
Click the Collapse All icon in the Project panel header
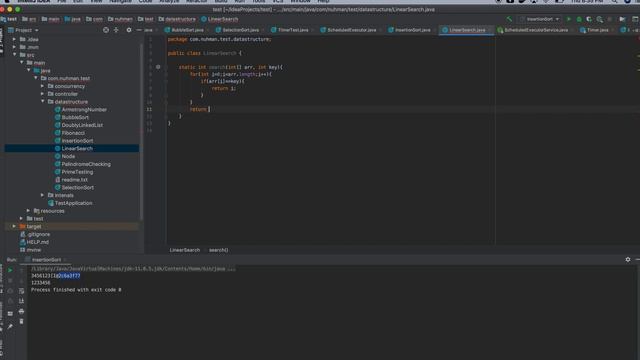click(x=116, y=30)
